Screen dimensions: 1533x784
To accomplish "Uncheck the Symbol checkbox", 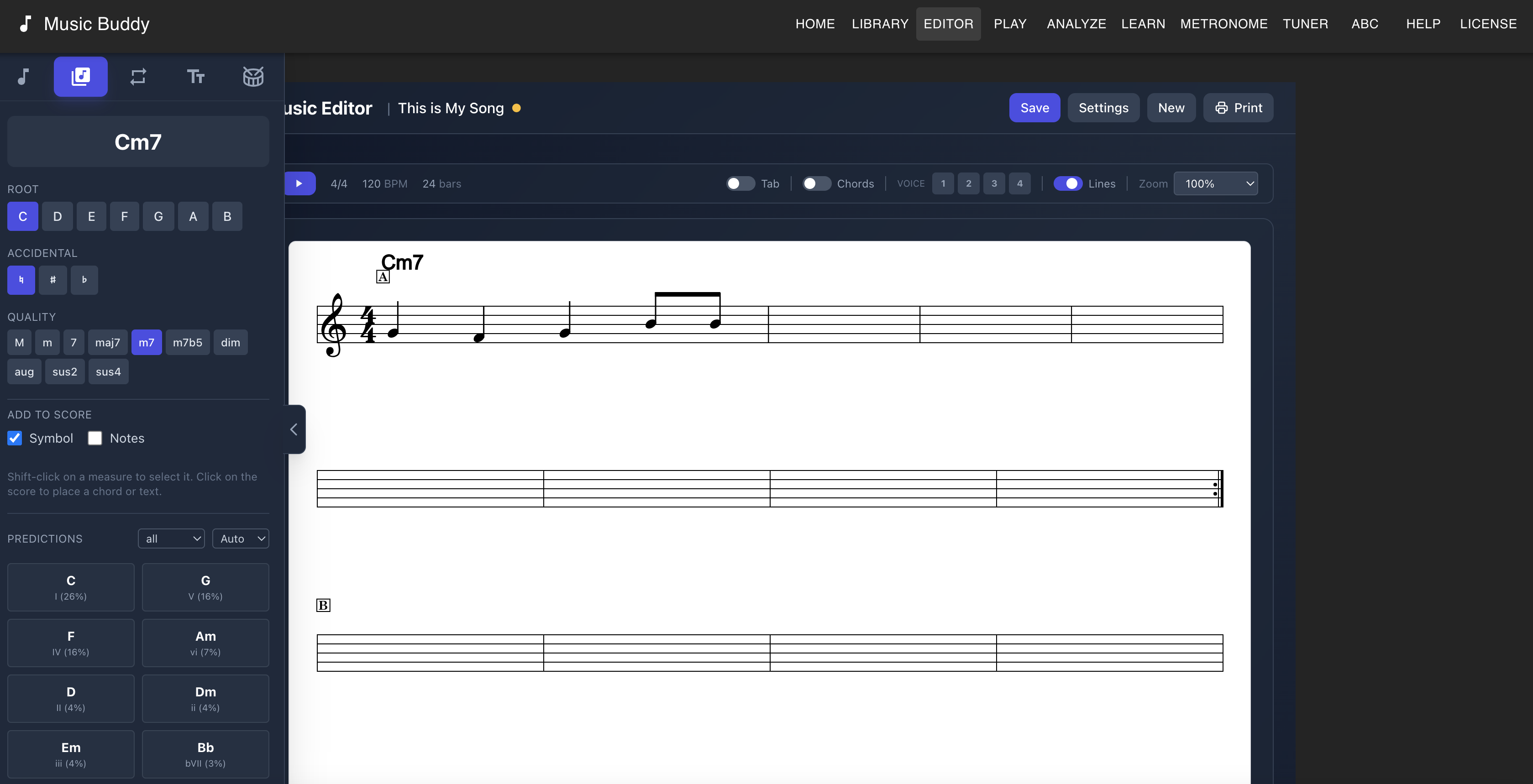I will point(14,438).
